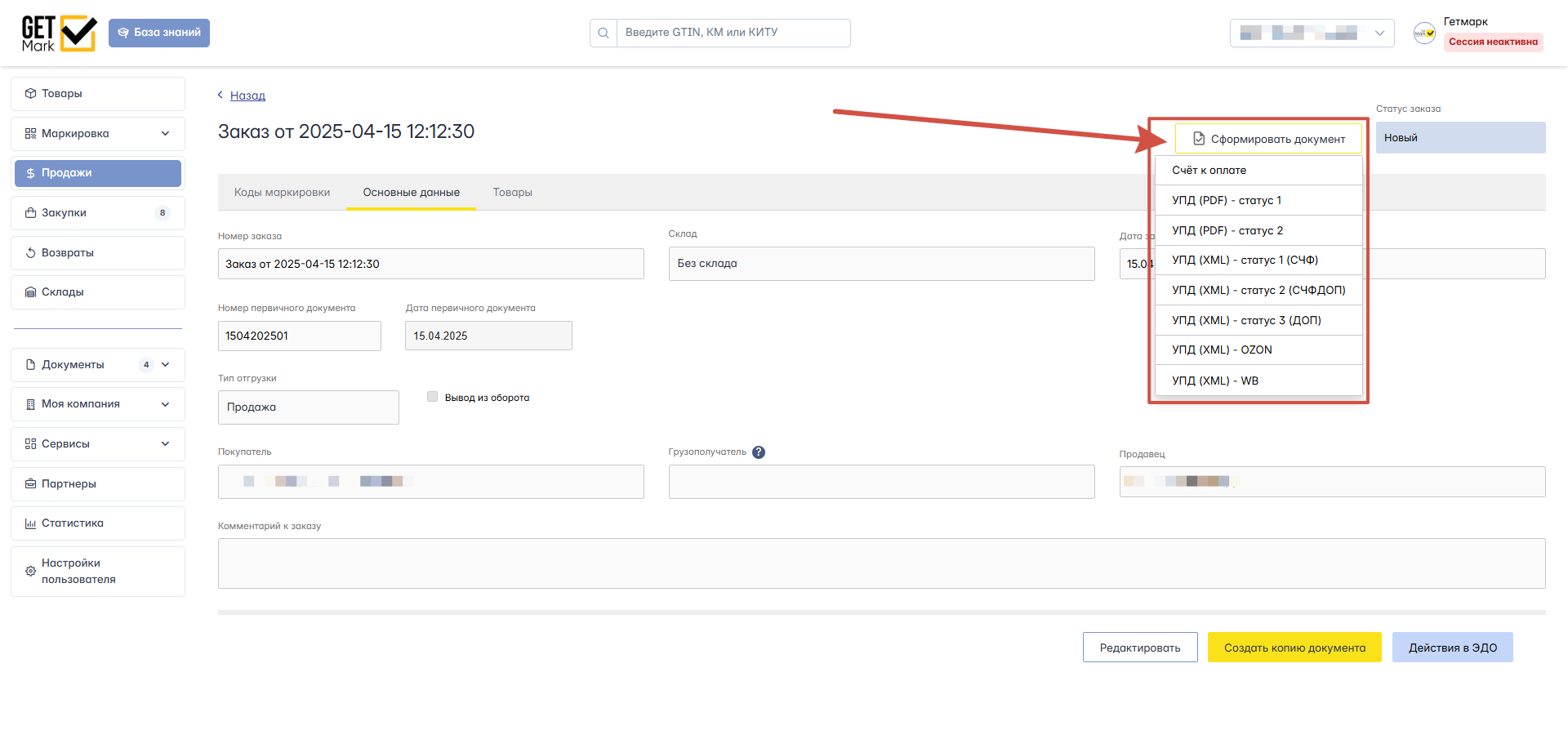Viewport: 1568px width, 739px height.
Task: Click the Действия в ЭДО button
Action: pos(1453,648)
